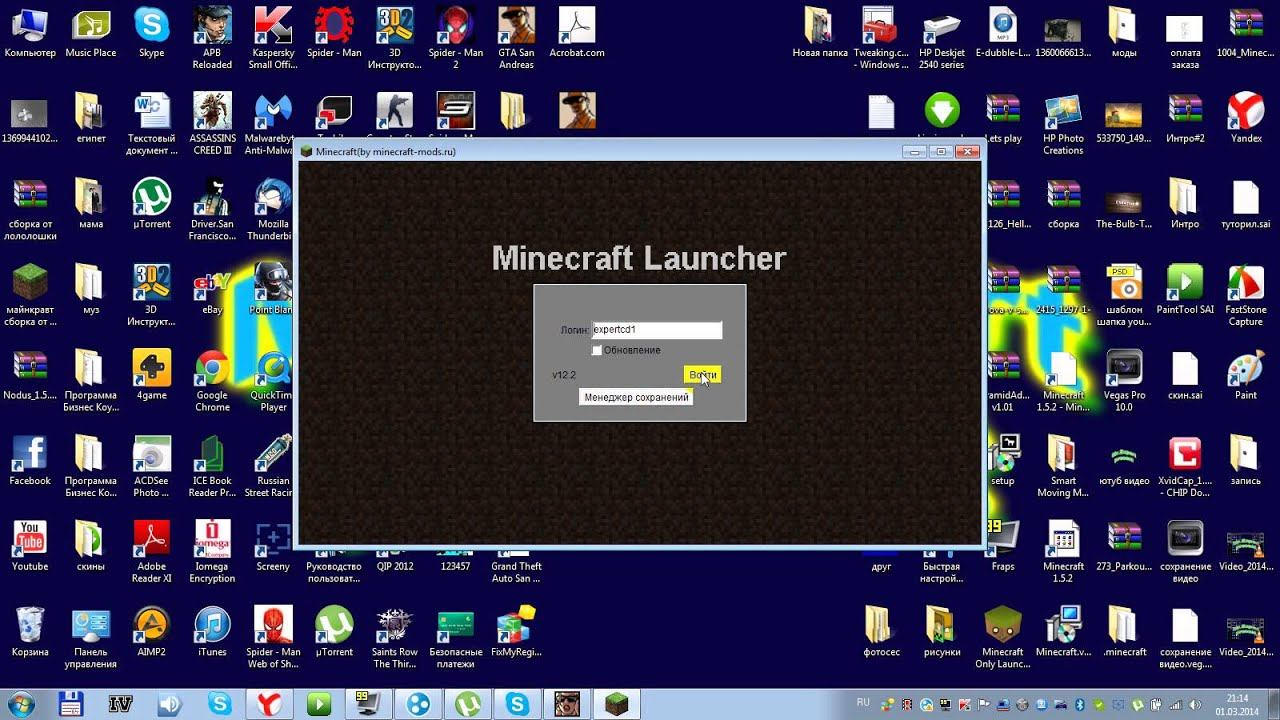Select the iTunes desktop shortcut
The height and width of the screenshot is (720, 1280).
click(212, 633)
